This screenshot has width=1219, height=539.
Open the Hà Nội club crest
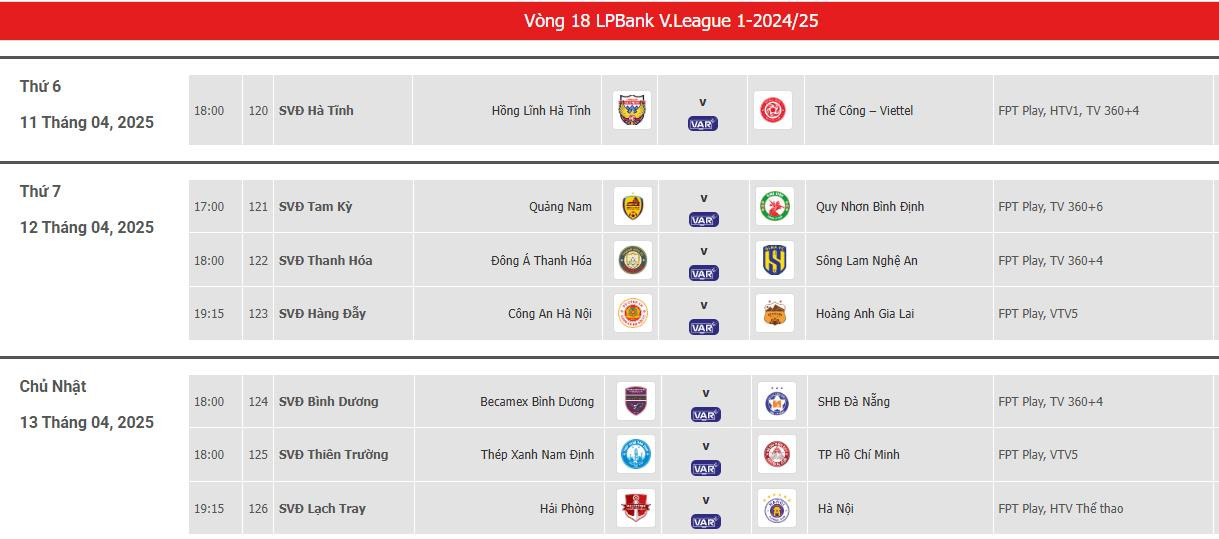tap(776, 508)
